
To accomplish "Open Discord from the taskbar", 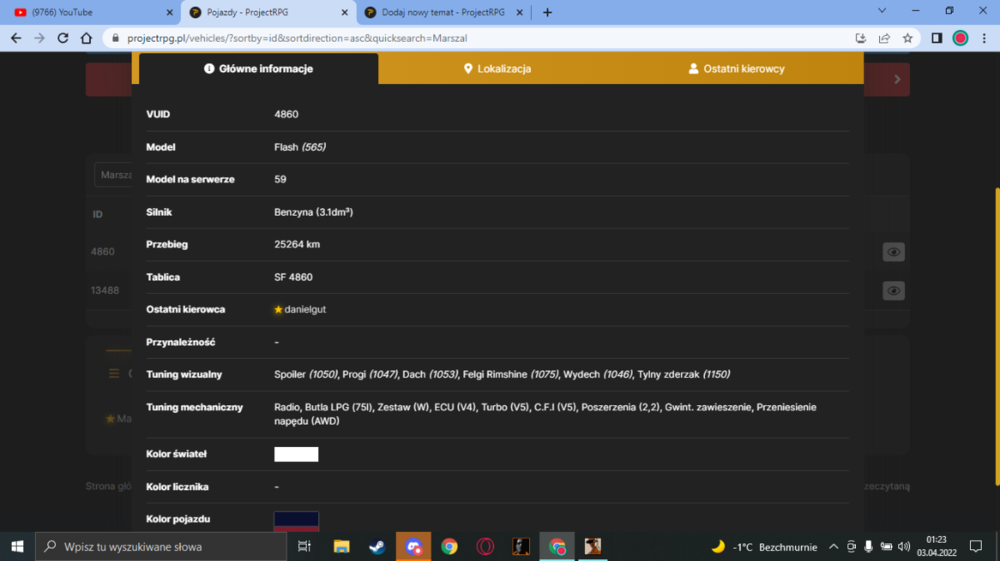I will [x=413, y=546].
